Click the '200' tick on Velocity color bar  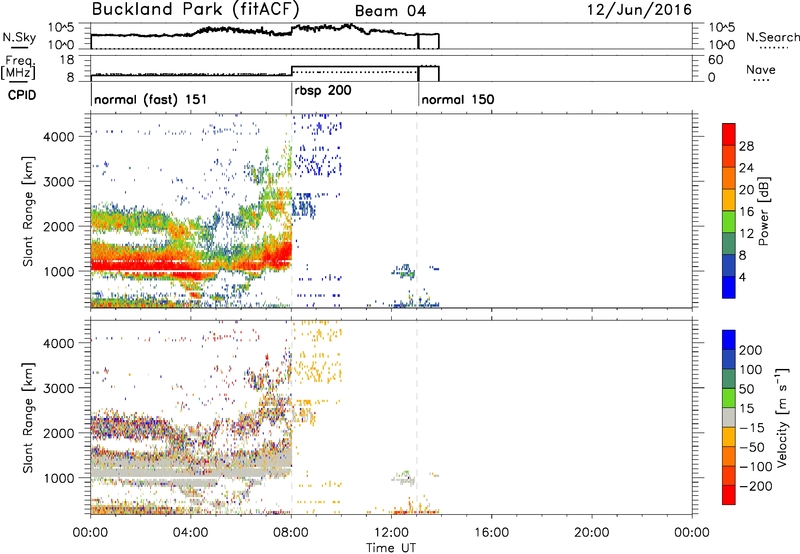pos(751,350)
